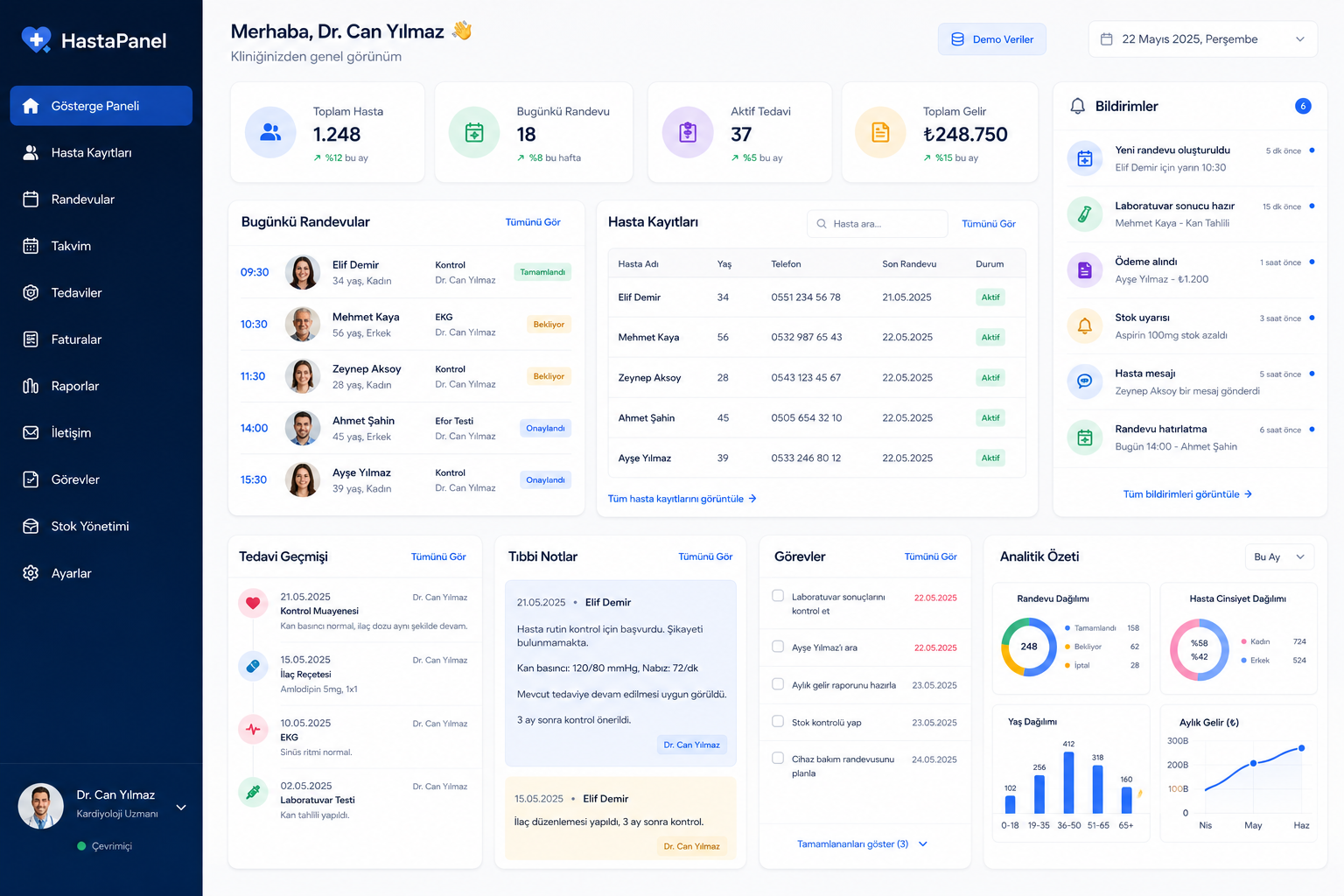Open Gösterge Paneli in the sidebar

tap(101, 106)
